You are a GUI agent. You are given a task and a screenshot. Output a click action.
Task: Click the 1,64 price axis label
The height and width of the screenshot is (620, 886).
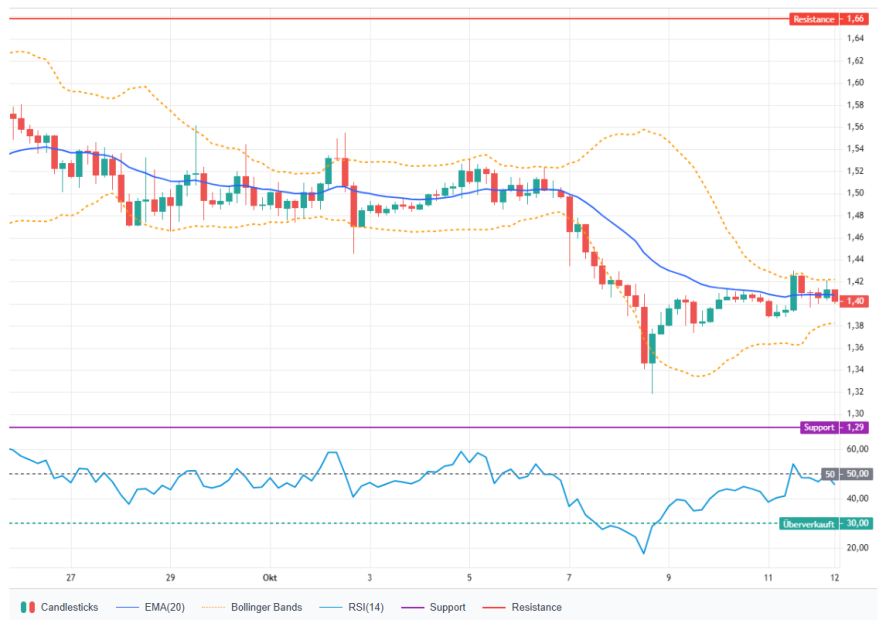click(x=855, y=38)
